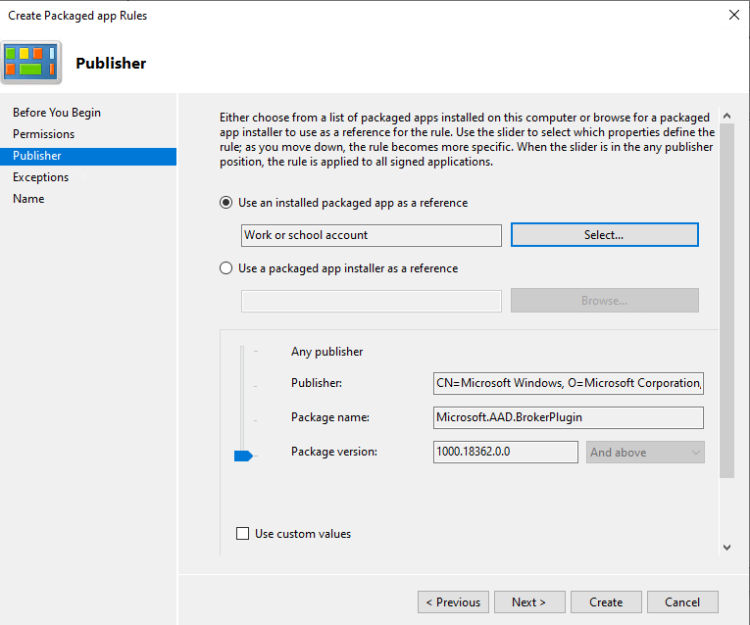Cancel the packaged app rule wizard

click(x=682, y=602)
